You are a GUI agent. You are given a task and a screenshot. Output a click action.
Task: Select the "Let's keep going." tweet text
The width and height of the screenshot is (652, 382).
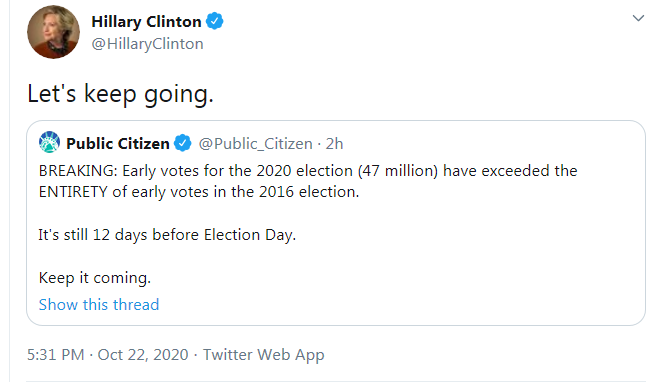(x=121, y=94)
